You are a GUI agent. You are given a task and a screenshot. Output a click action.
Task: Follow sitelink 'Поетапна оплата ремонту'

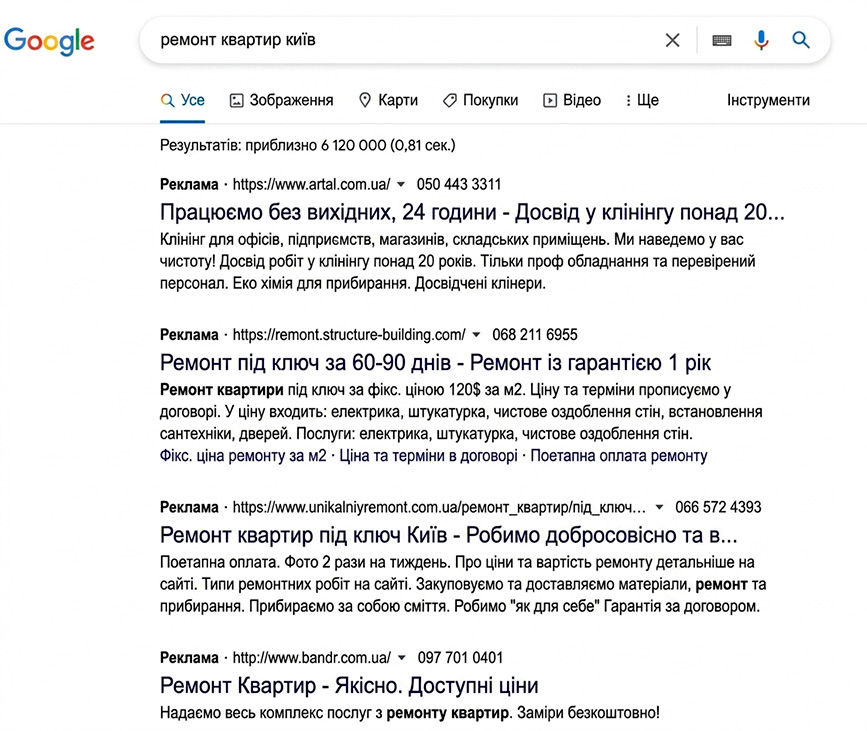coord(619,456)
